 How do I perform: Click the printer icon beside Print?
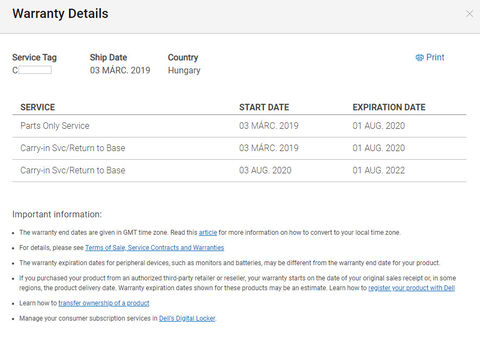point(419,58)
